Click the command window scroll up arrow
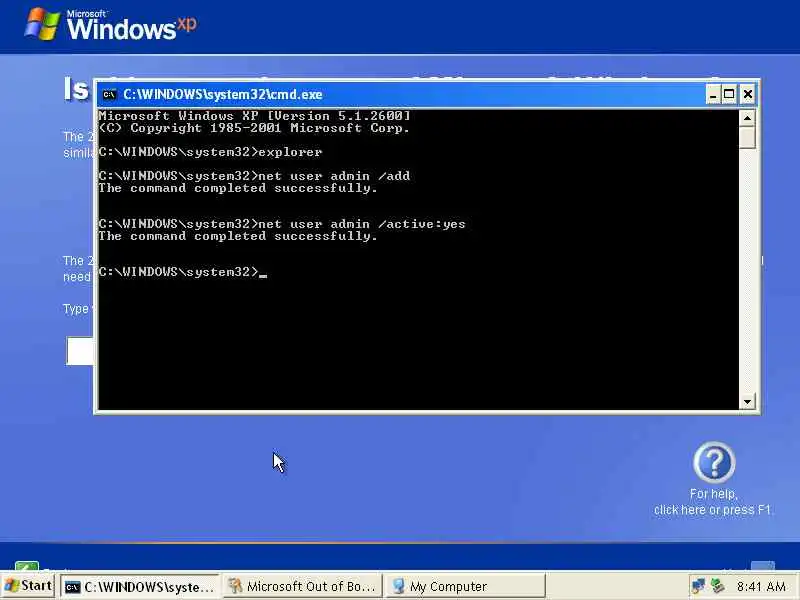 [x=747, y=118]
